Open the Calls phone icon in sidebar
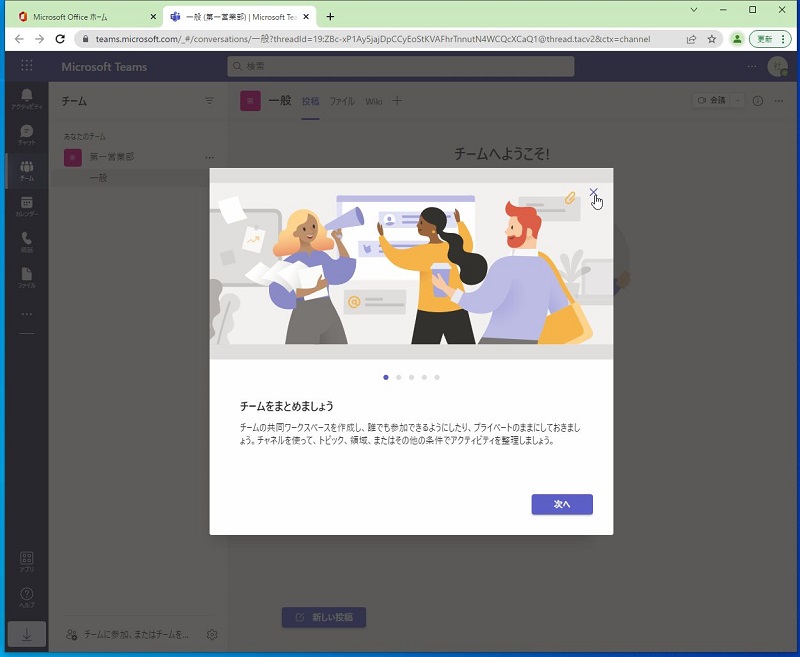Image resolution: width=800 pixels, height=657 pixels. point(27,242)
